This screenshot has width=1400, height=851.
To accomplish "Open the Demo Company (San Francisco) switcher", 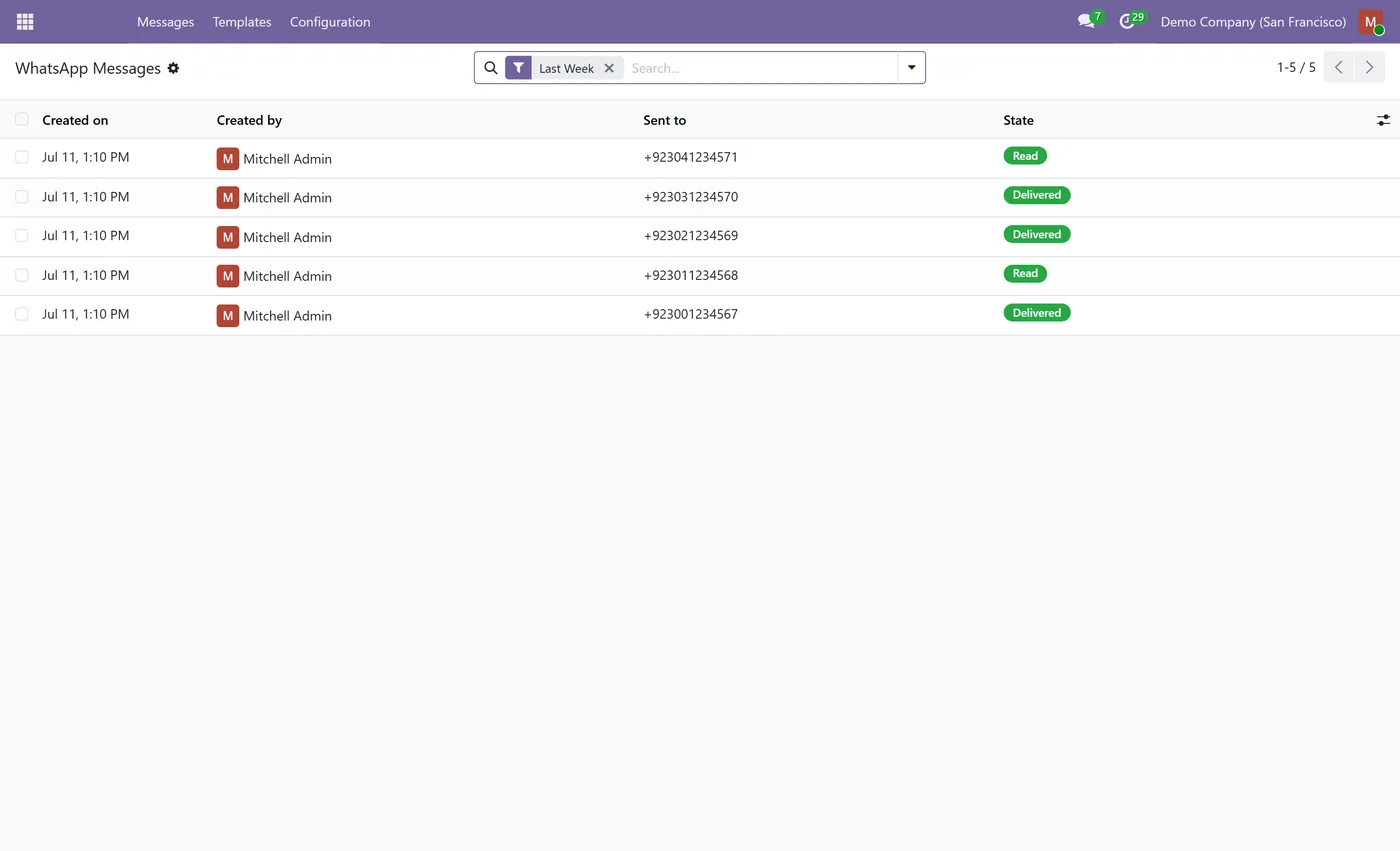I will pyautogui.click(x=1253, y=21).
